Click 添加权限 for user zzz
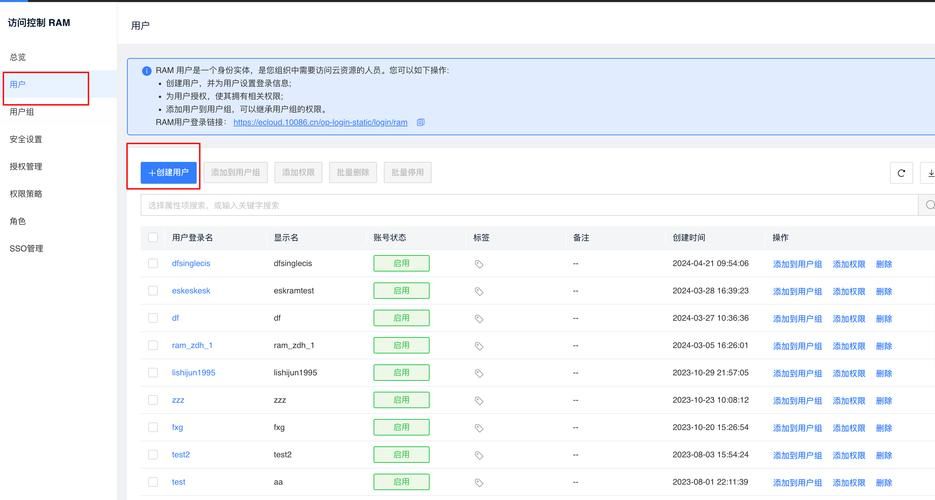 pyautogui.click(x=849, y=401)
